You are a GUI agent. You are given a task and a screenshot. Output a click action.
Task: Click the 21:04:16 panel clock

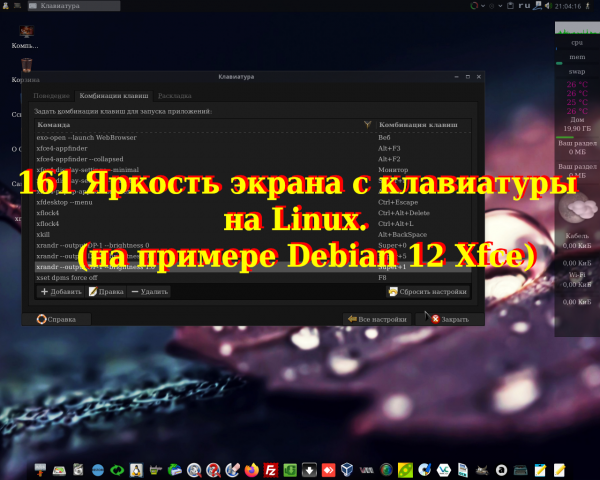(568, 6)
